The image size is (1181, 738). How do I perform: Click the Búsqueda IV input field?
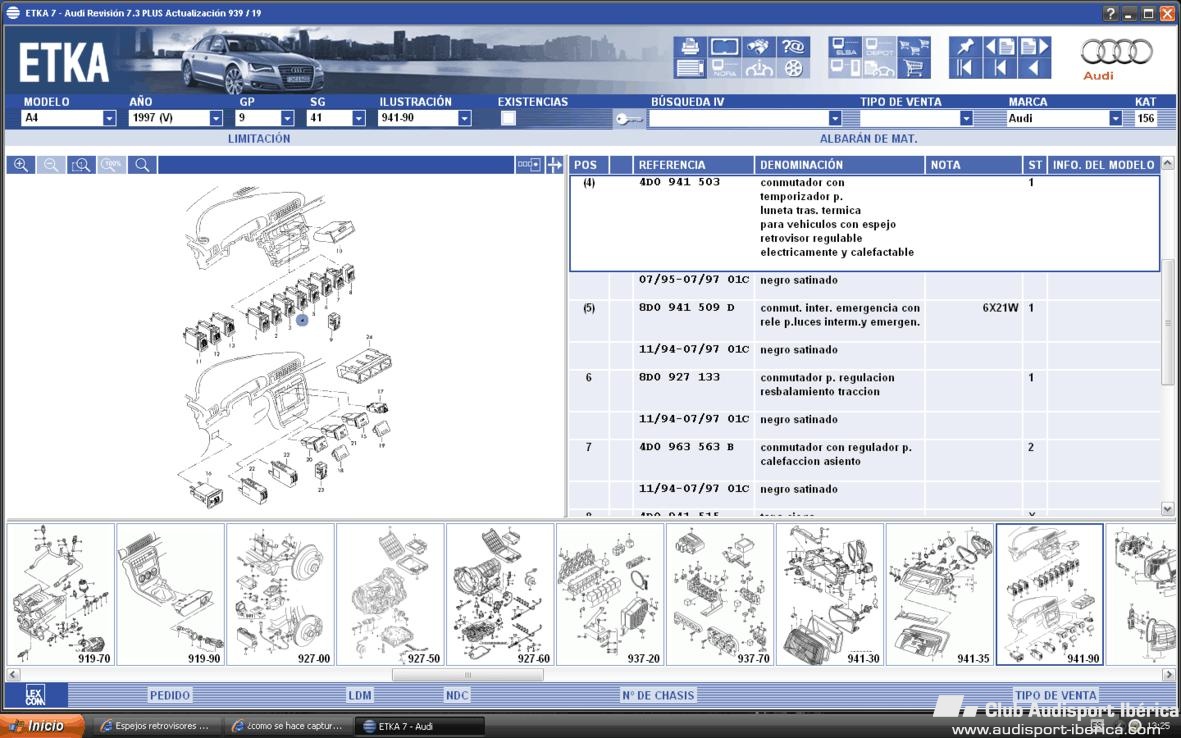coord(738,118)
